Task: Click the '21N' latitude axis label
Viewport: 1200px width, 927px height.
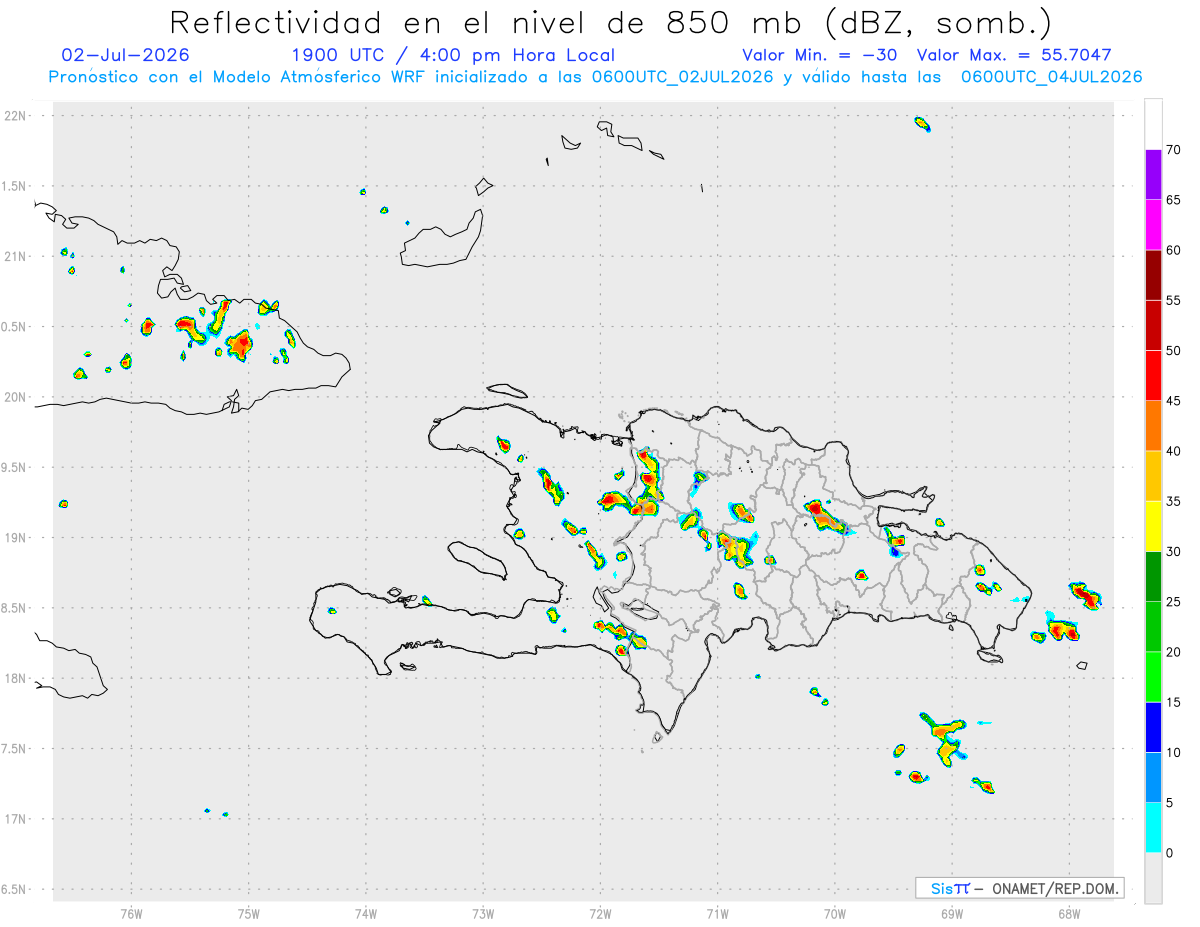Action: tap(15, 257)
